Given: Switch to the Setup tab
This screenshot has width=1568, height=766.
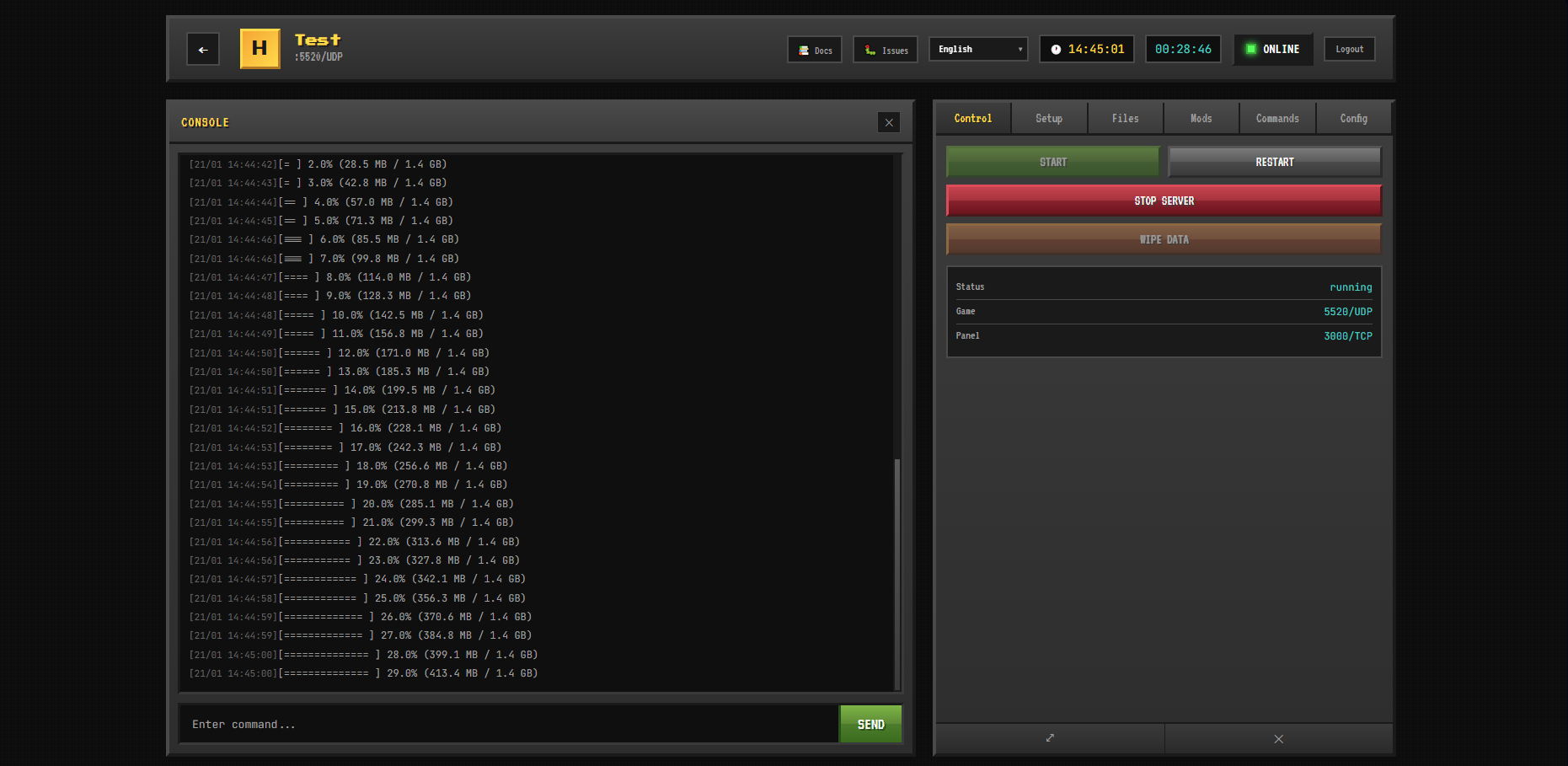Looking at the screenshot, I should point(1049,119).
